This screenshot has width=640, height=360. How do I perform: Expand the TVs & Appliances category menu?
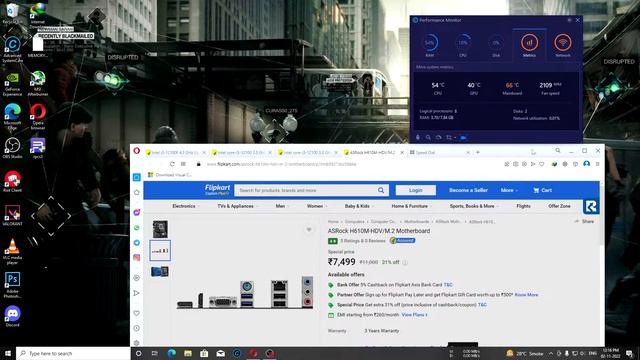[237, 206]
